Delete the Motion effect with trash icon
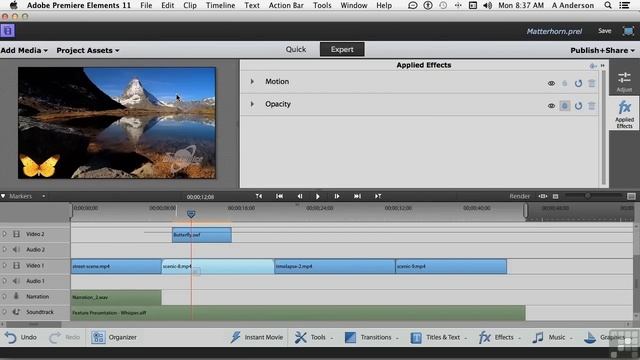The height and width of the screenshot is (360, 640). (591, 83)
